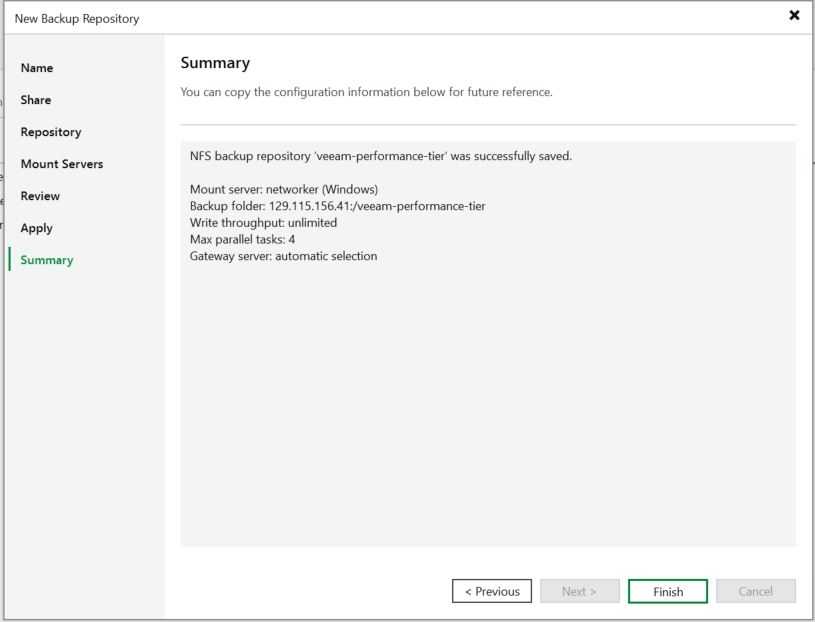Click the disabled Next button

pos(580,591)
